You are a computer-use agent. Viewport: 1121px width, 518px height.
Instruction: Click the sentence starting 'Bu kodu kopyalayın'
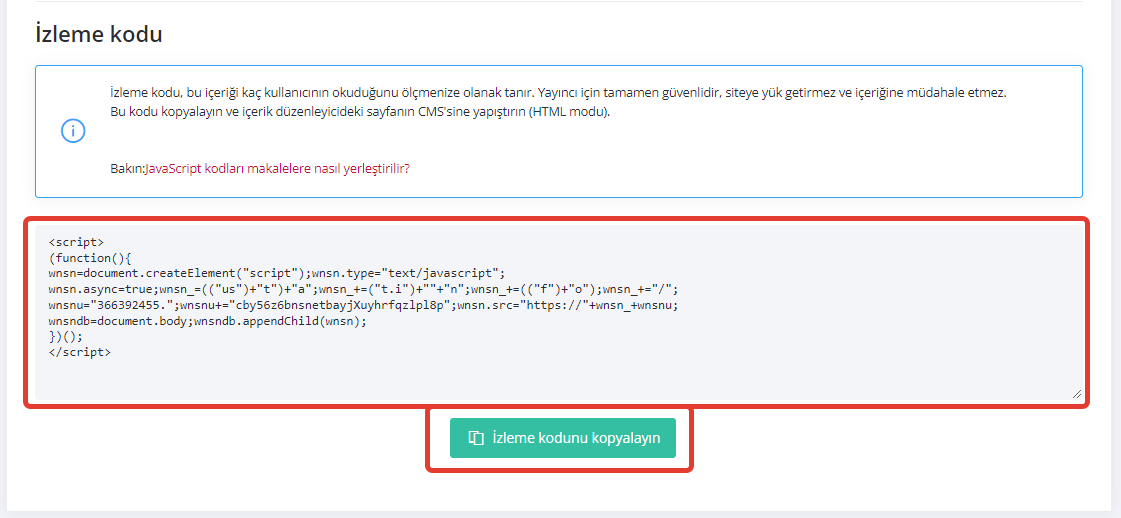[x=360, y=112]
